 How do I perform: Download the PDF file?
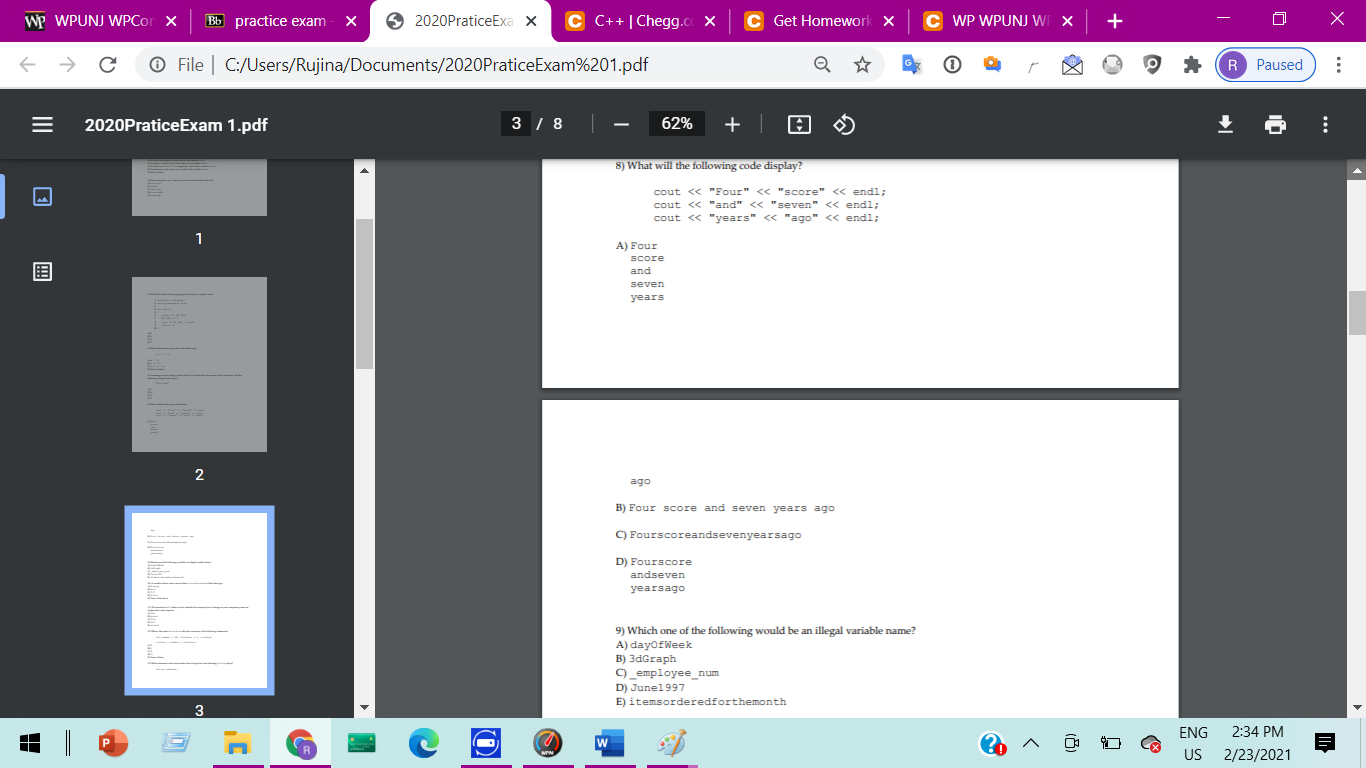[x=1225, y=124]
